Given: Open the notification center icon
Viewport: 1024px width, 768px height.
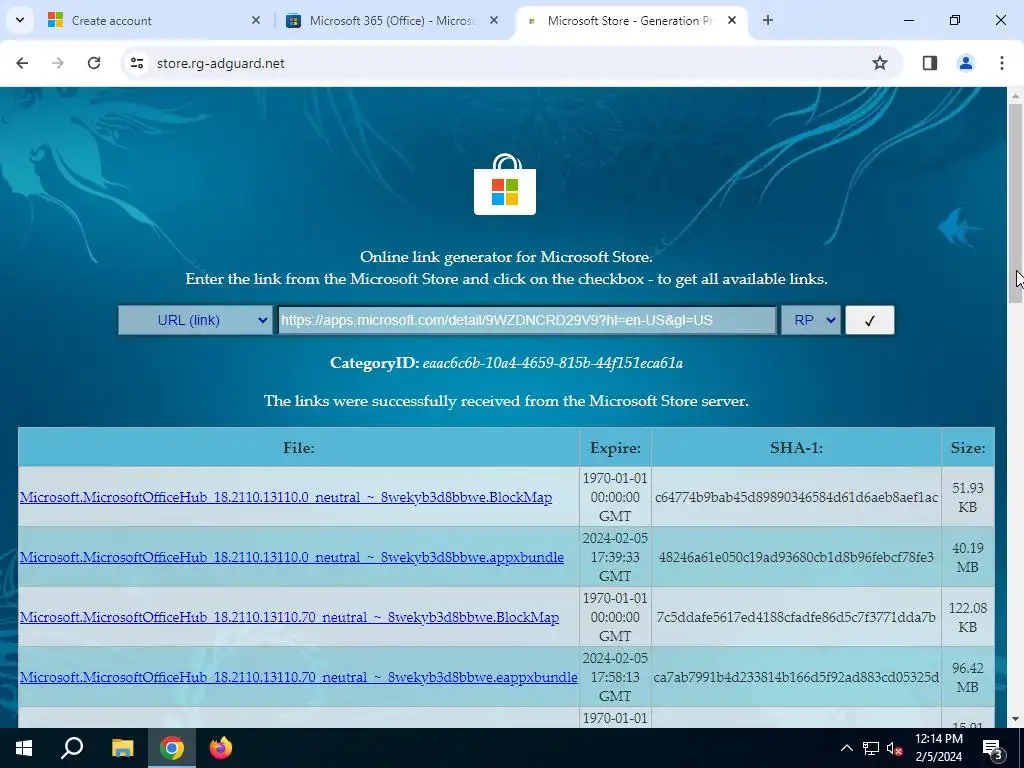Looking at the screenshot, I should 993,748.
